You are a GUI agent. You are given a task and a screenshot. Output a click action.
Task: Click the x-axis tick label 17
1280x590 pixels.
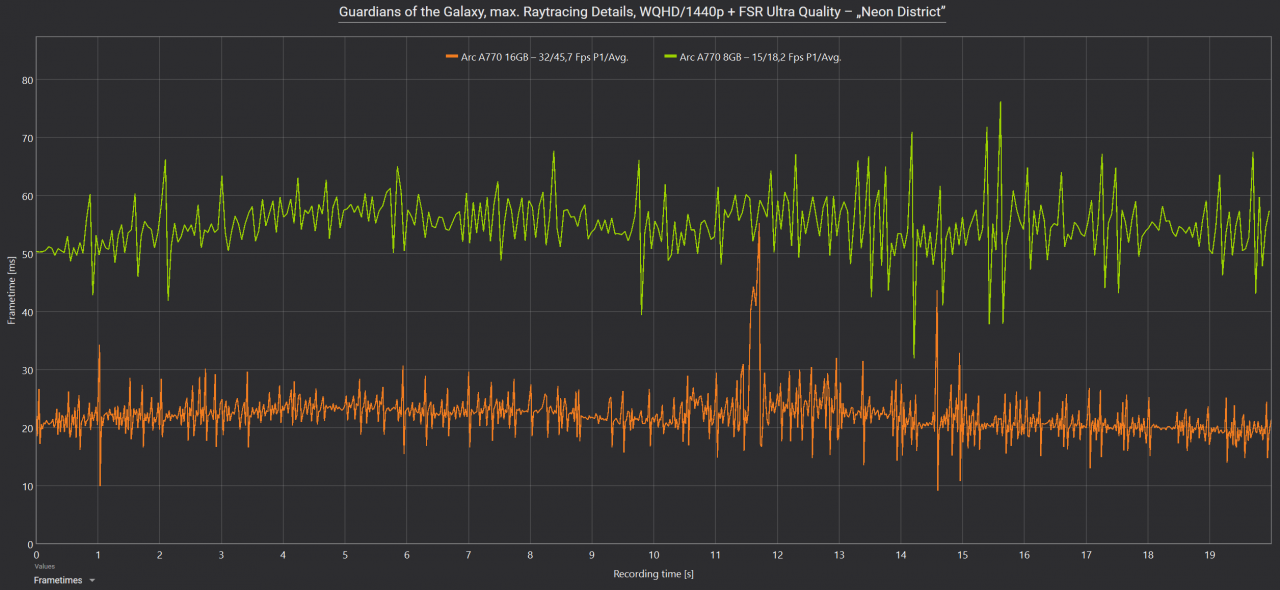[x=1086, y=554]
